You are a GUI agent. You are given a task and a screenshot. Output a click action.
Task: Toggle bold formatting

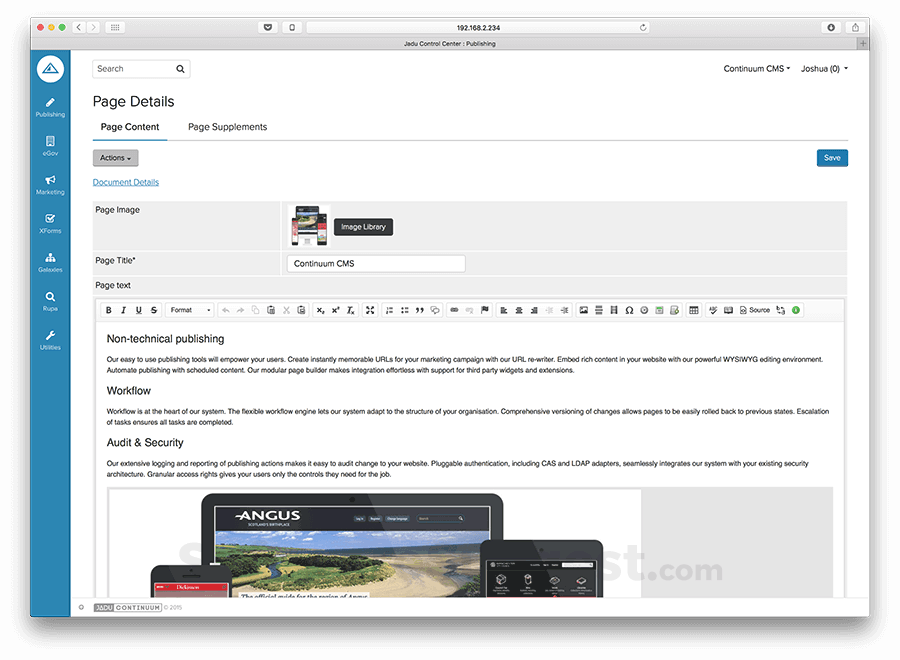coord(107,310)
